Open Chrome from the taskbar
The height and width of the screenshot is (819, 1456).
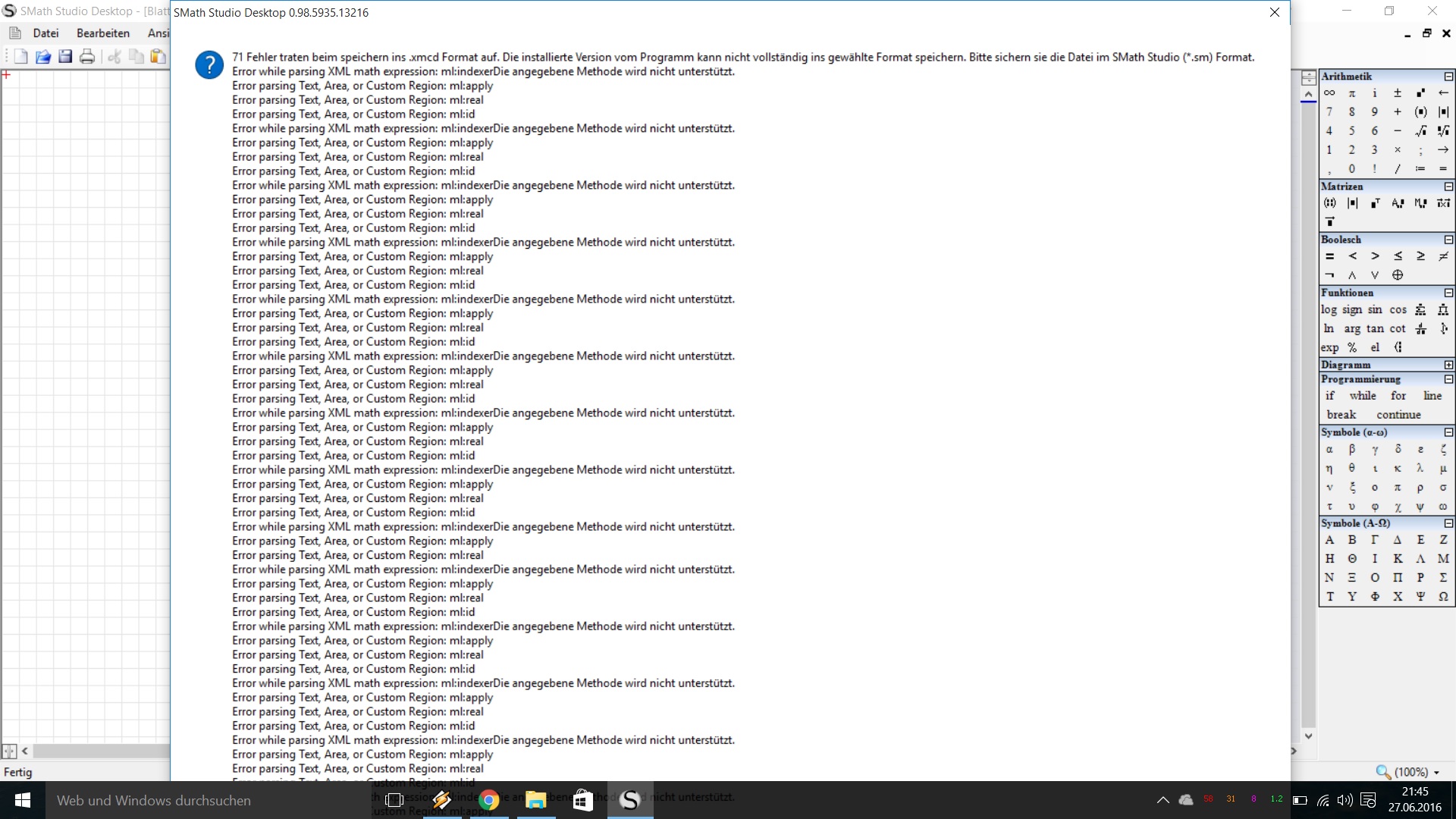click(x=489, y=801)
